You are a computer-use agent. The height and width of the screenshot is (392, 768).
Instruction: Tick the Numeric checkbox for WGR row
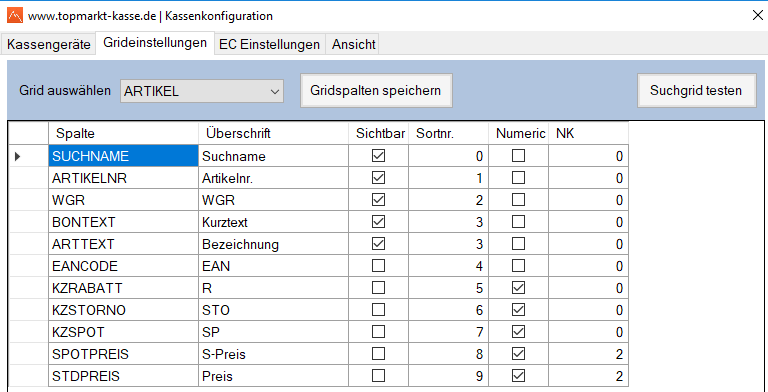[518, 200]
